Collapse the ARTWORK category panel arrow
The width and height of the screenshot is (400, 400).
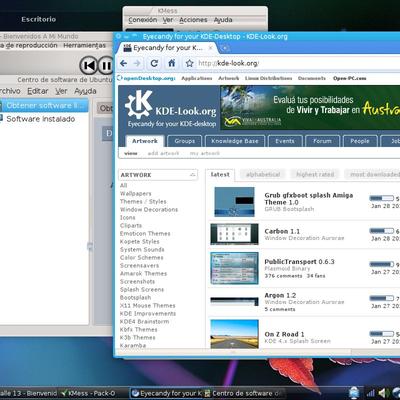(x=192, y=175)
